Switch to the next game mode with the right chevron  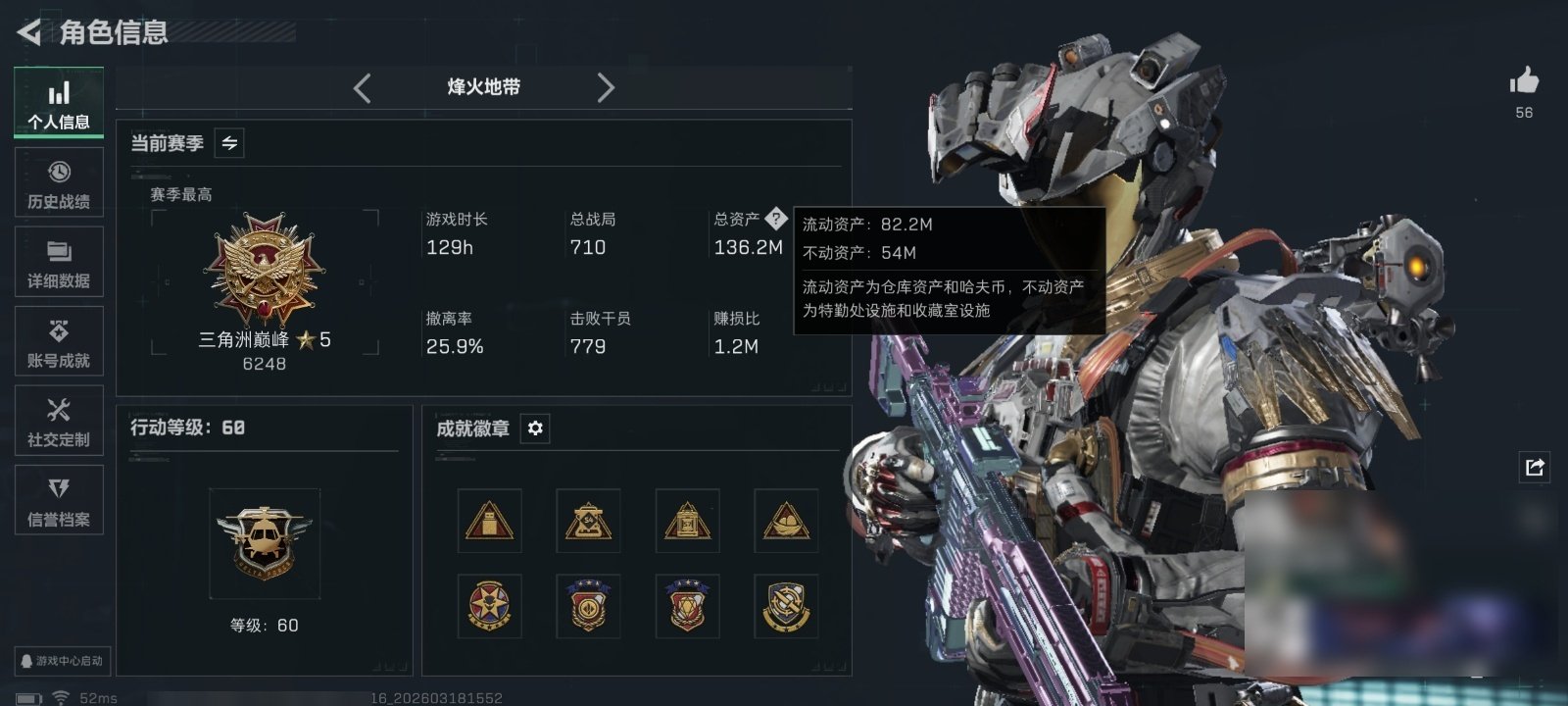606,88
